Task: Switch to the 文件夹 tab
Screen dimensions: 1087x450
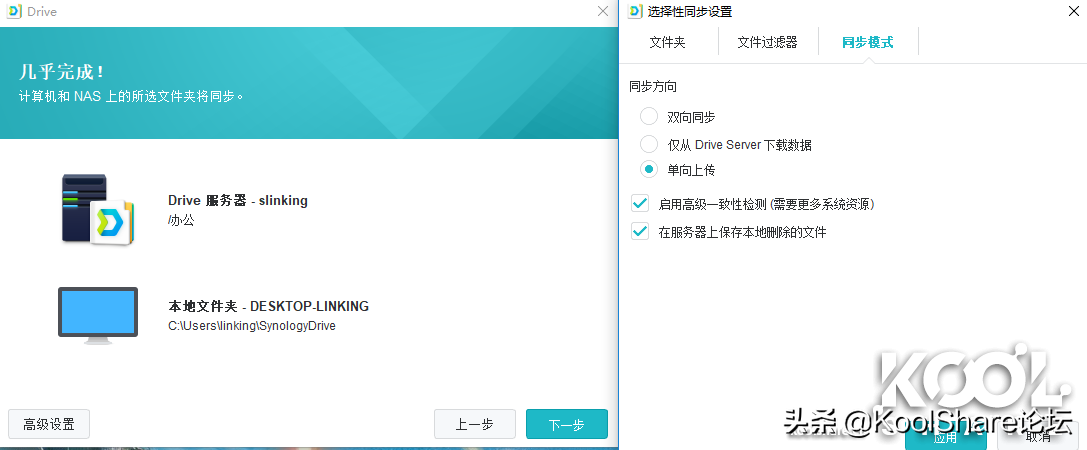Action: (x=667, y=42)
